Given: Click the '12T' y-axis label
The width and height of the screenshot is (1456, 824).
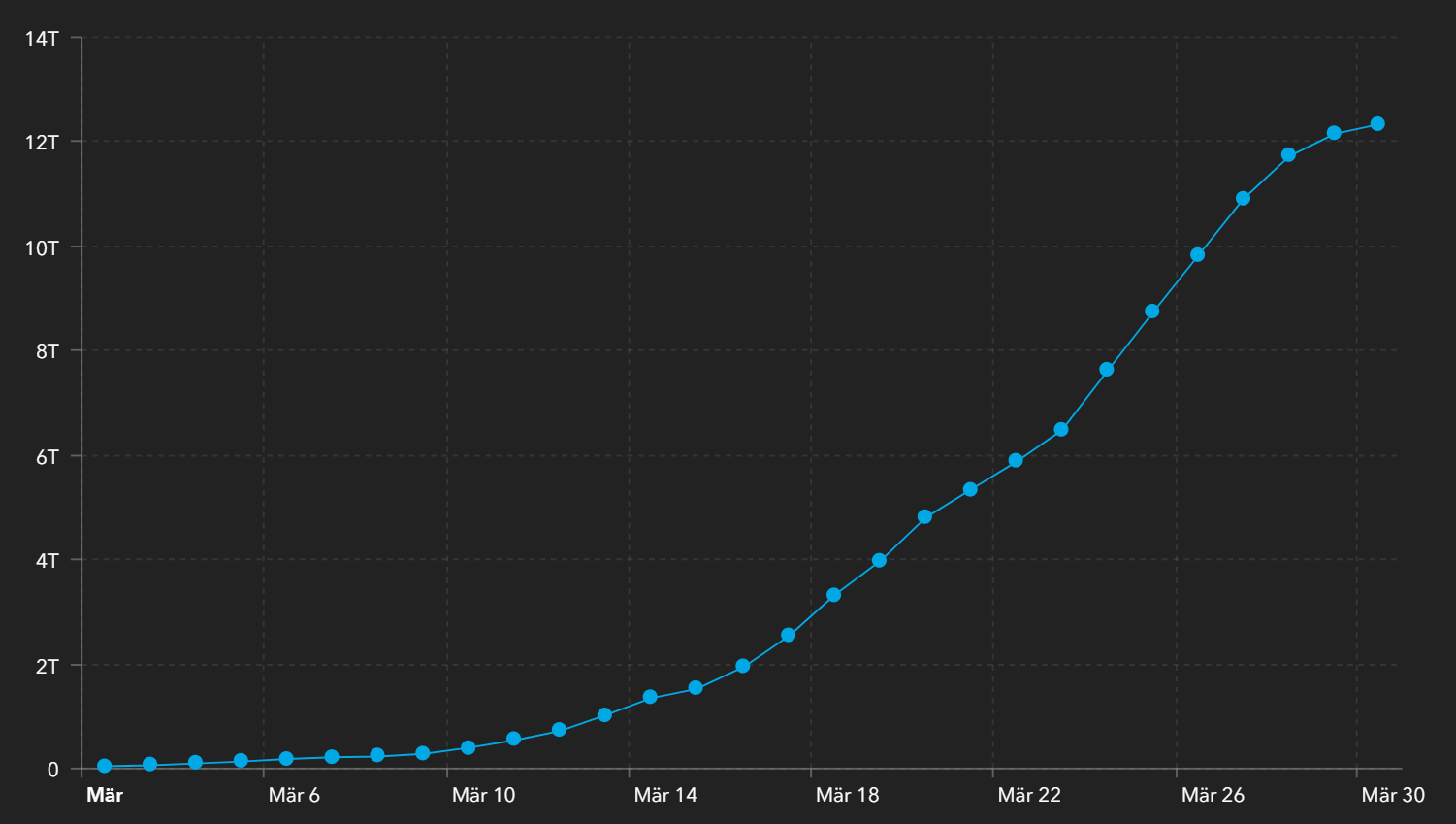Looking at the screenshot, I should pyautogui.click(x=42, y=143).
